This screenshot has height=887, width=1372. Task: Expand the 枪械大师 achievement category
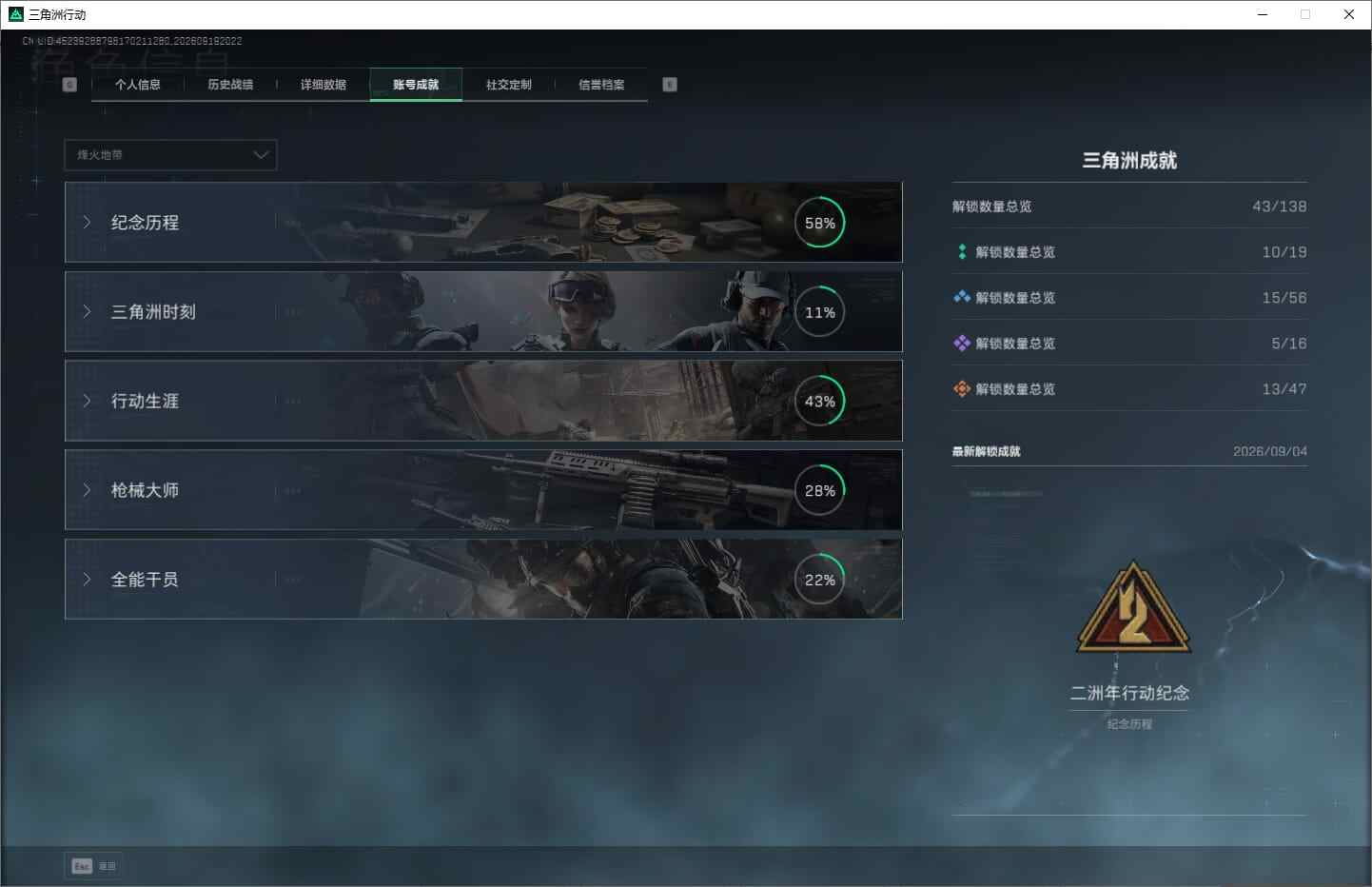483,490
